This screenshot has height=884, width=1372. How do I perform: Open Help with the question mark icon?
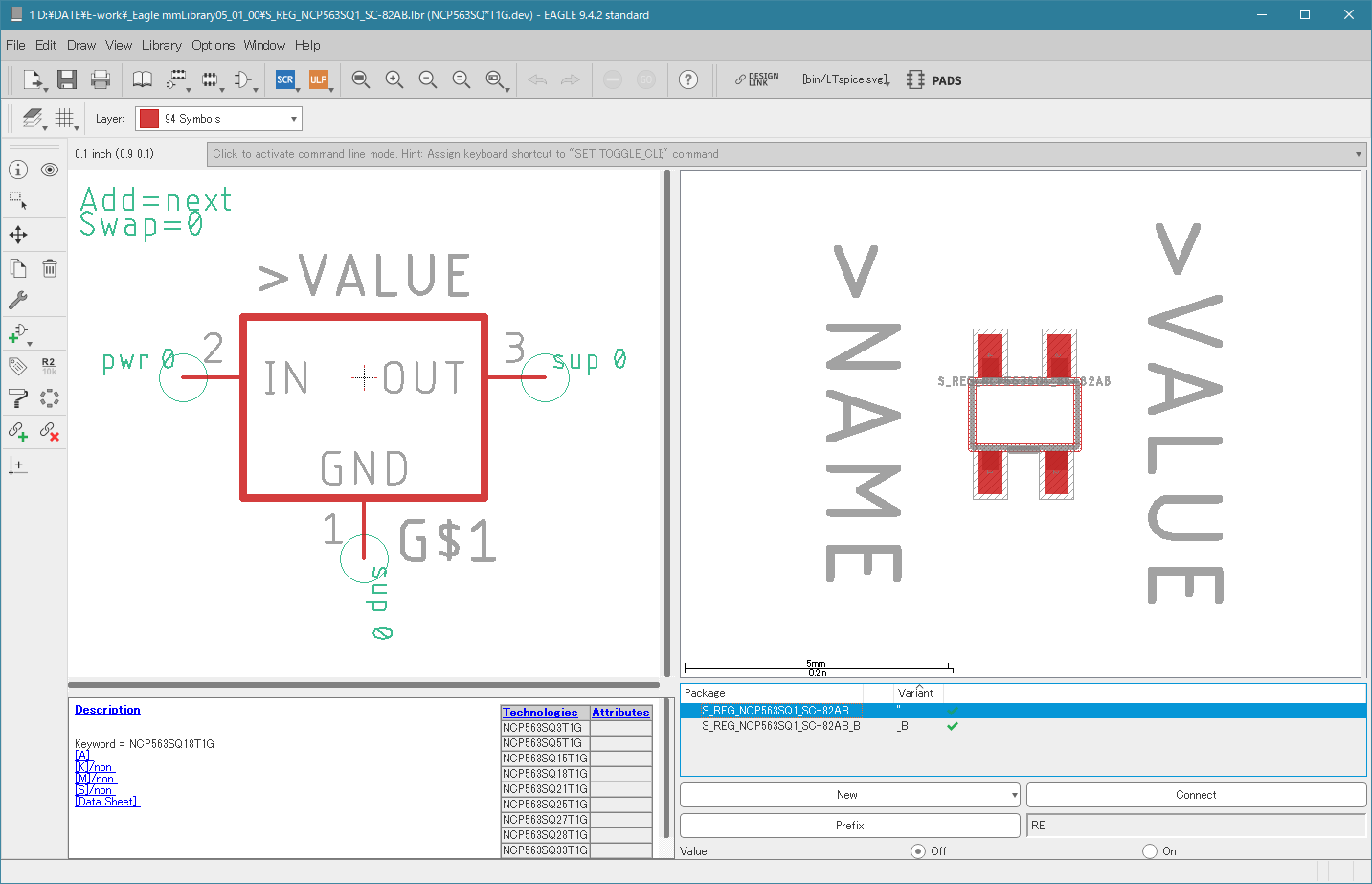pyautogui.click(x=688, y=79)
